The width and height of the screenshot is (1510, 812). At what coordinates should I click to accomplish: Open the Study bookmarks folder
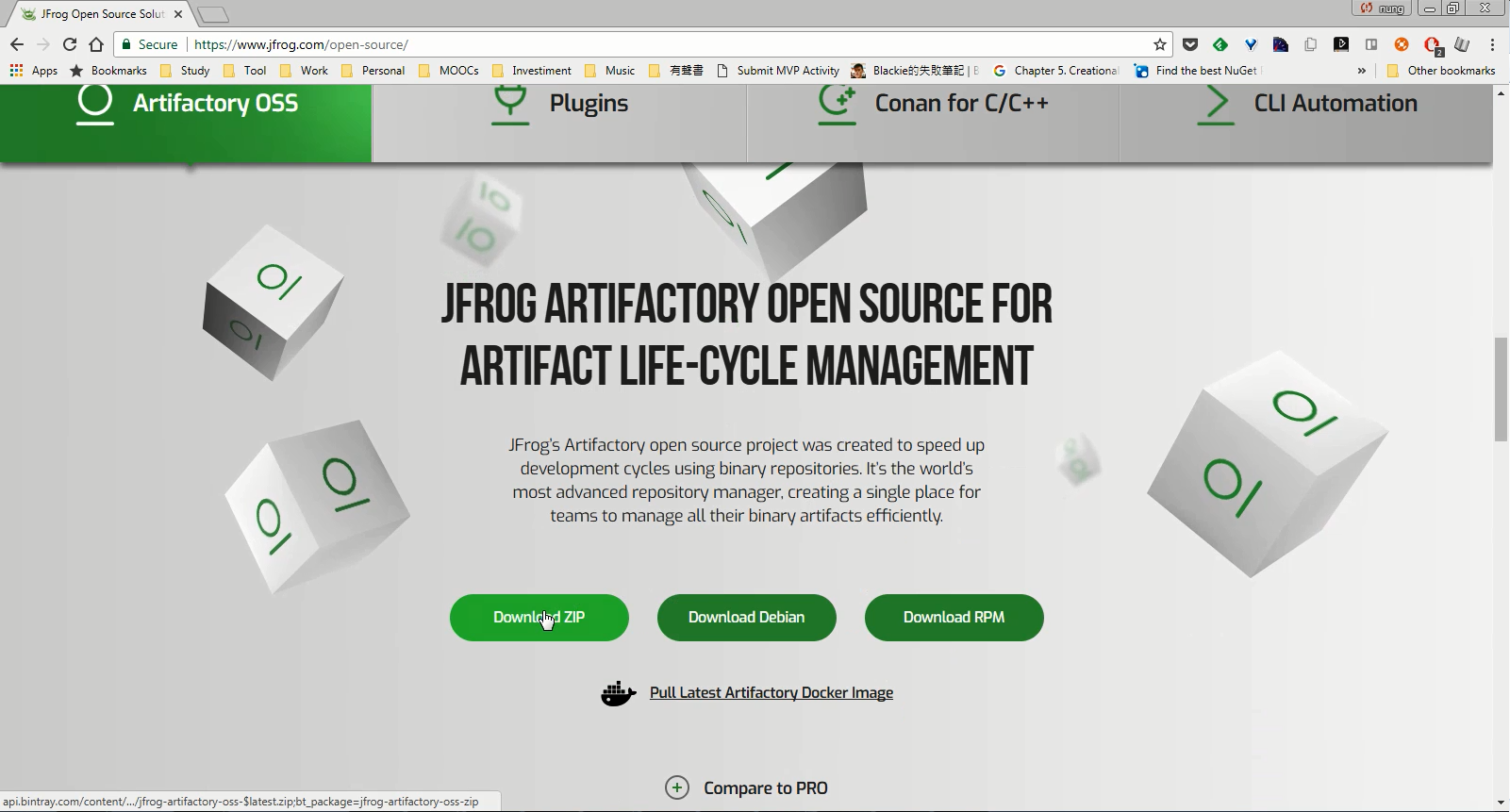(x=185, y=71)
